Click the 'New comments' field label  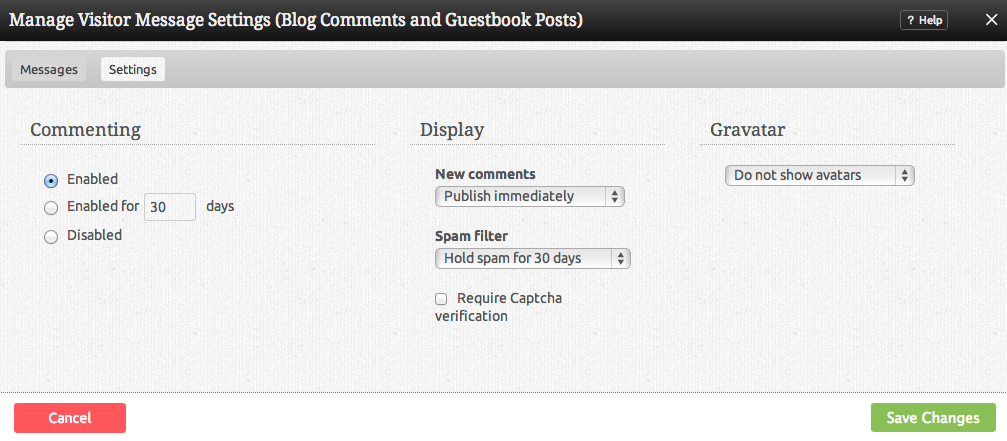click(x=485, y=174)
